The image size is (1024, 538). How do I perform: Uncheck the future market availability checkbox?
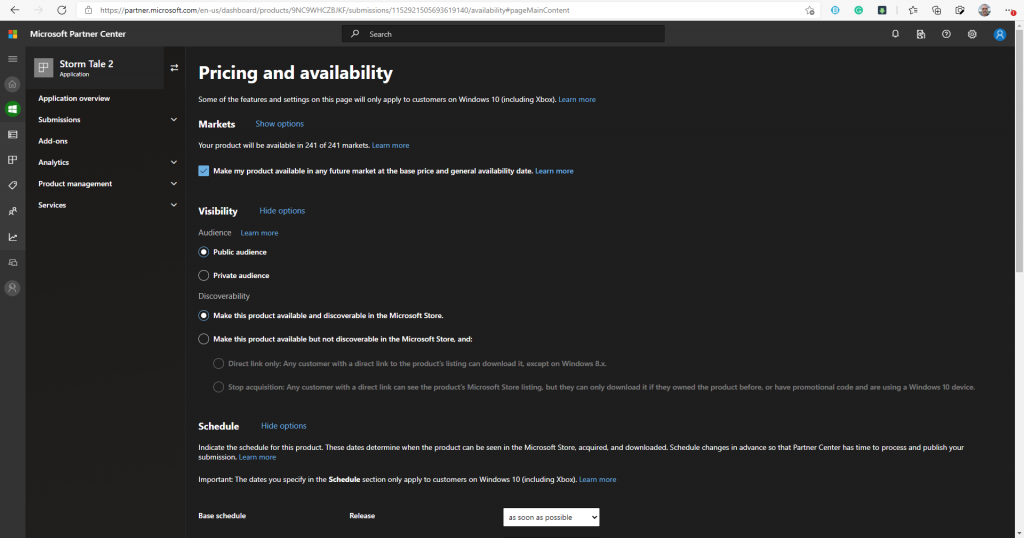click(x=204, y=171)
